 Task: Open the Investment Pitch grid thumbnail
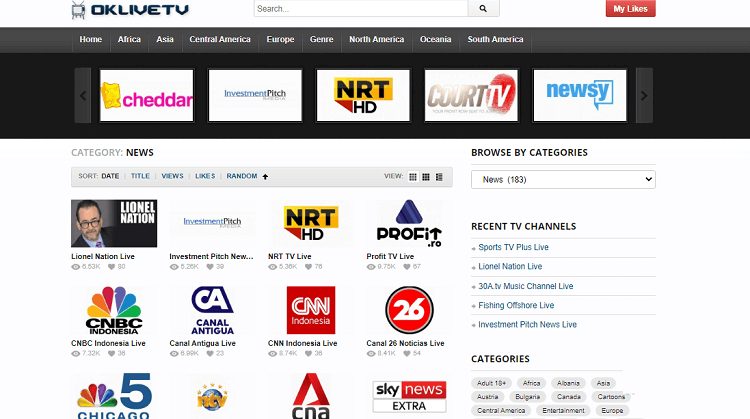212,223
